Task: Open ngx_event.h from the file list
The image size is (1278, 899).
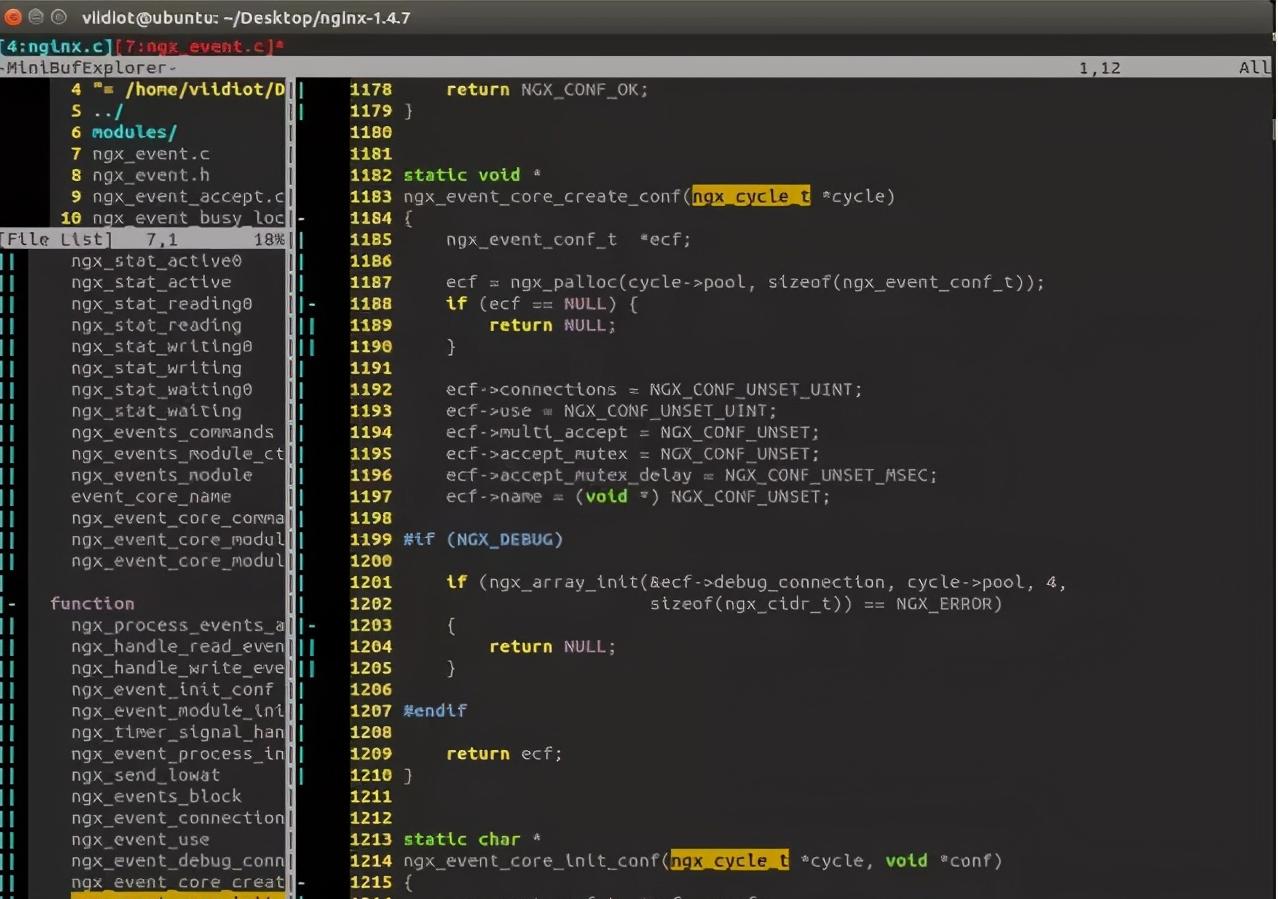Action: 150,175
